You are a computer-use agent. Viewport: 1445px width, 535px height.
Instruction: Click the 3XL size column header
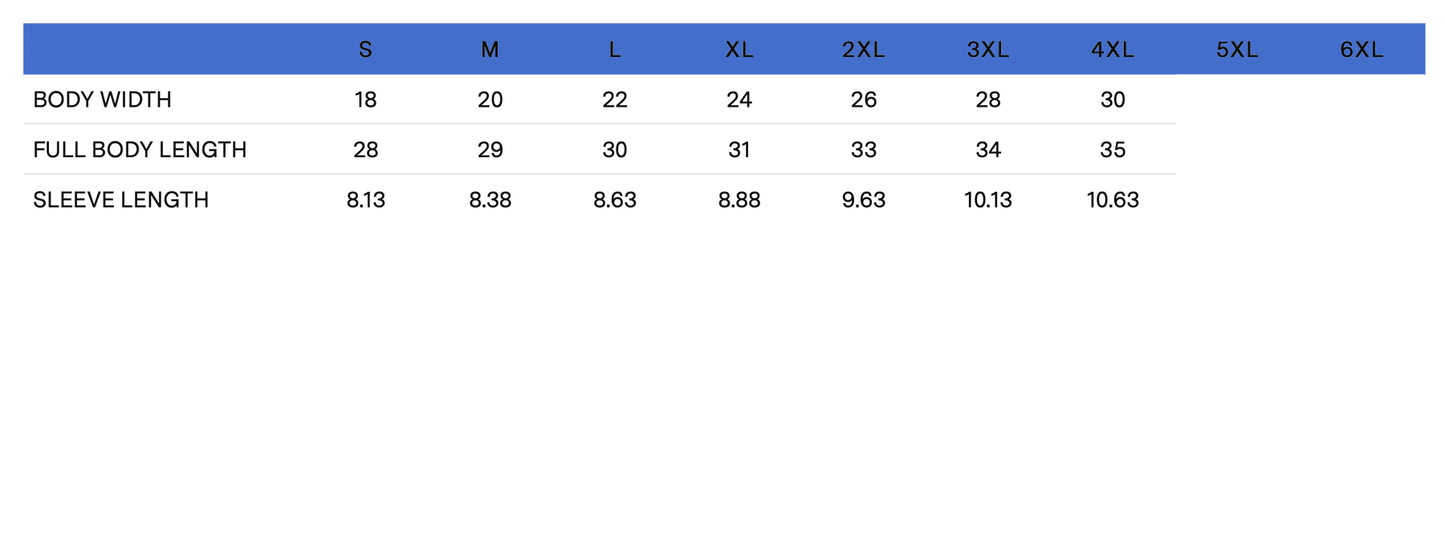(x=988, y=50)
